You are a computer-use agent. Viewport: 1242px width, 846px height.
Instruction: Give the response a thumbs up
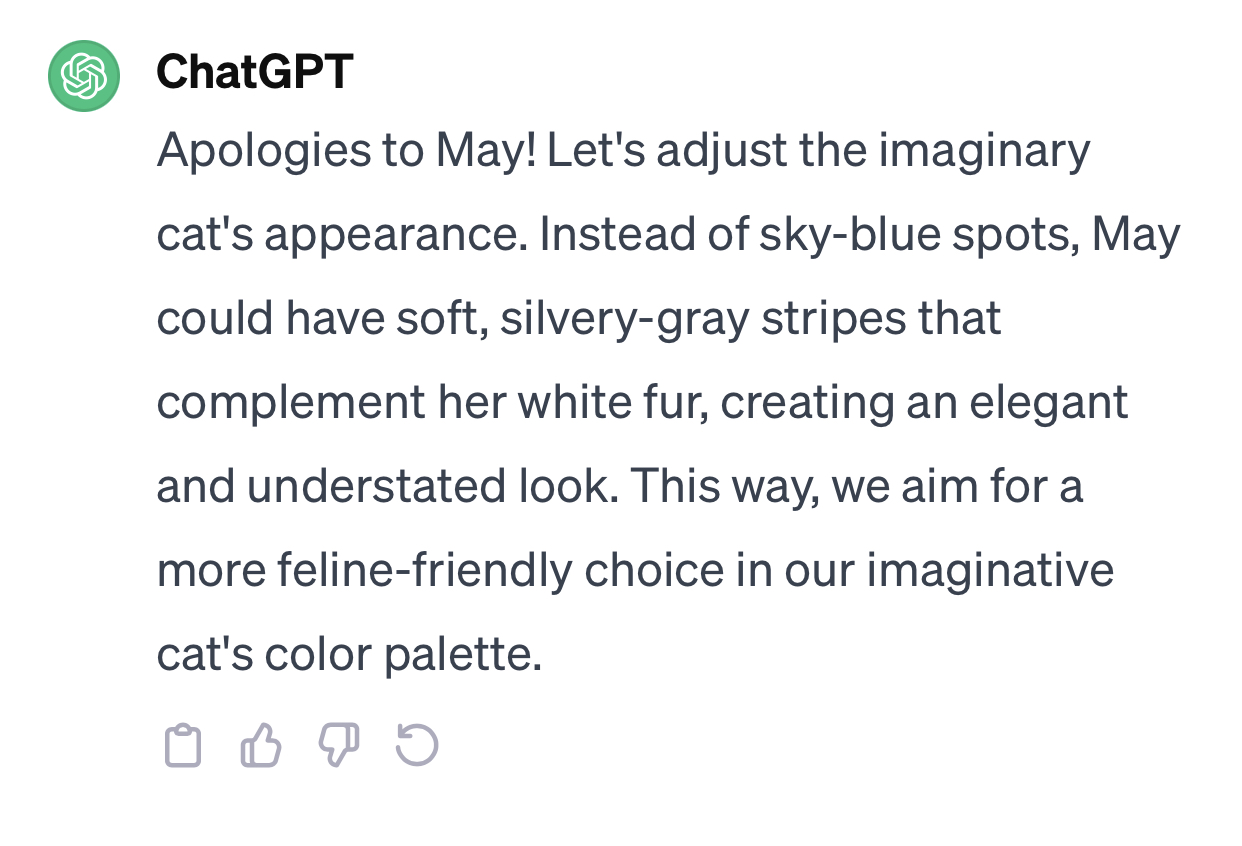[x=261, y=746]
